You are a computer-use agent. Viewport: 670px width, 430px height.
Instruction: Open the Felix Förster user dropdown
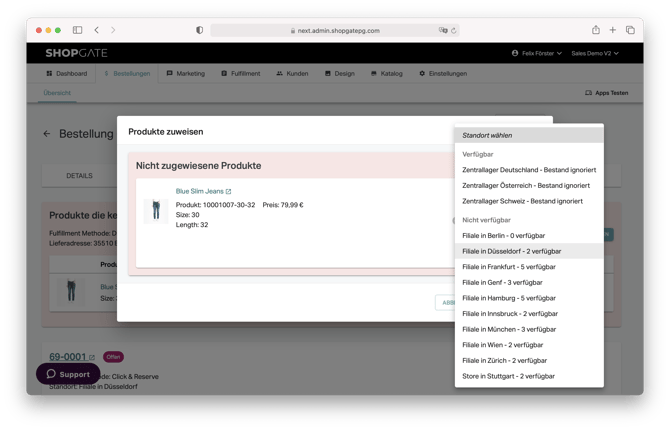536,53
